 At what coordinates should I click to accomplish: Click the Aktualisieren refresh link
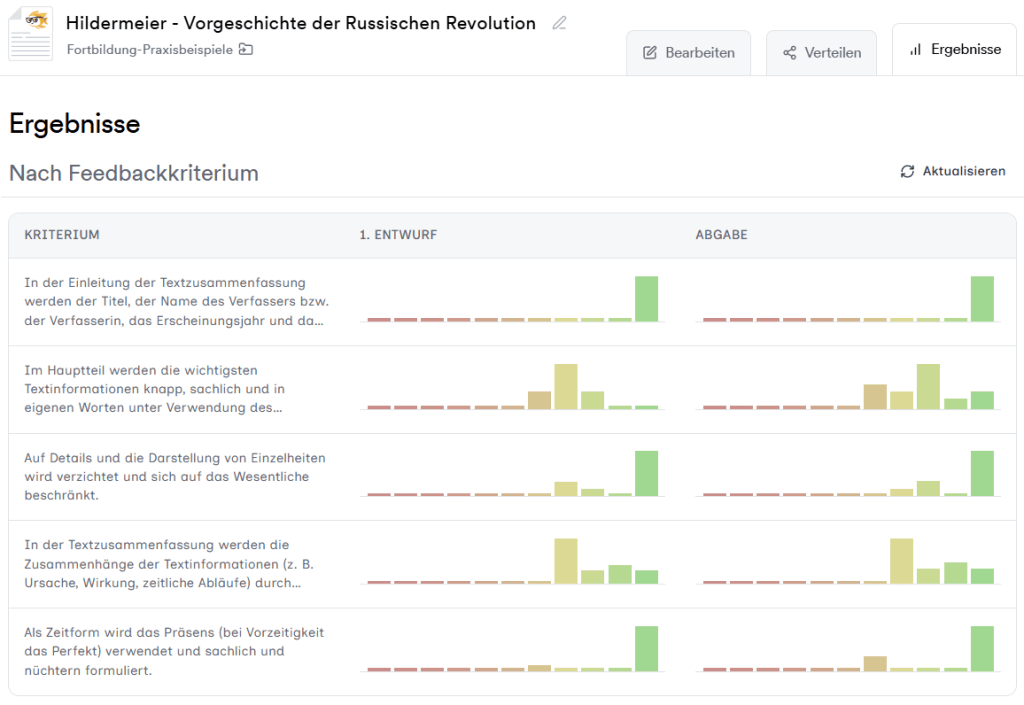(x=957, y=171)
